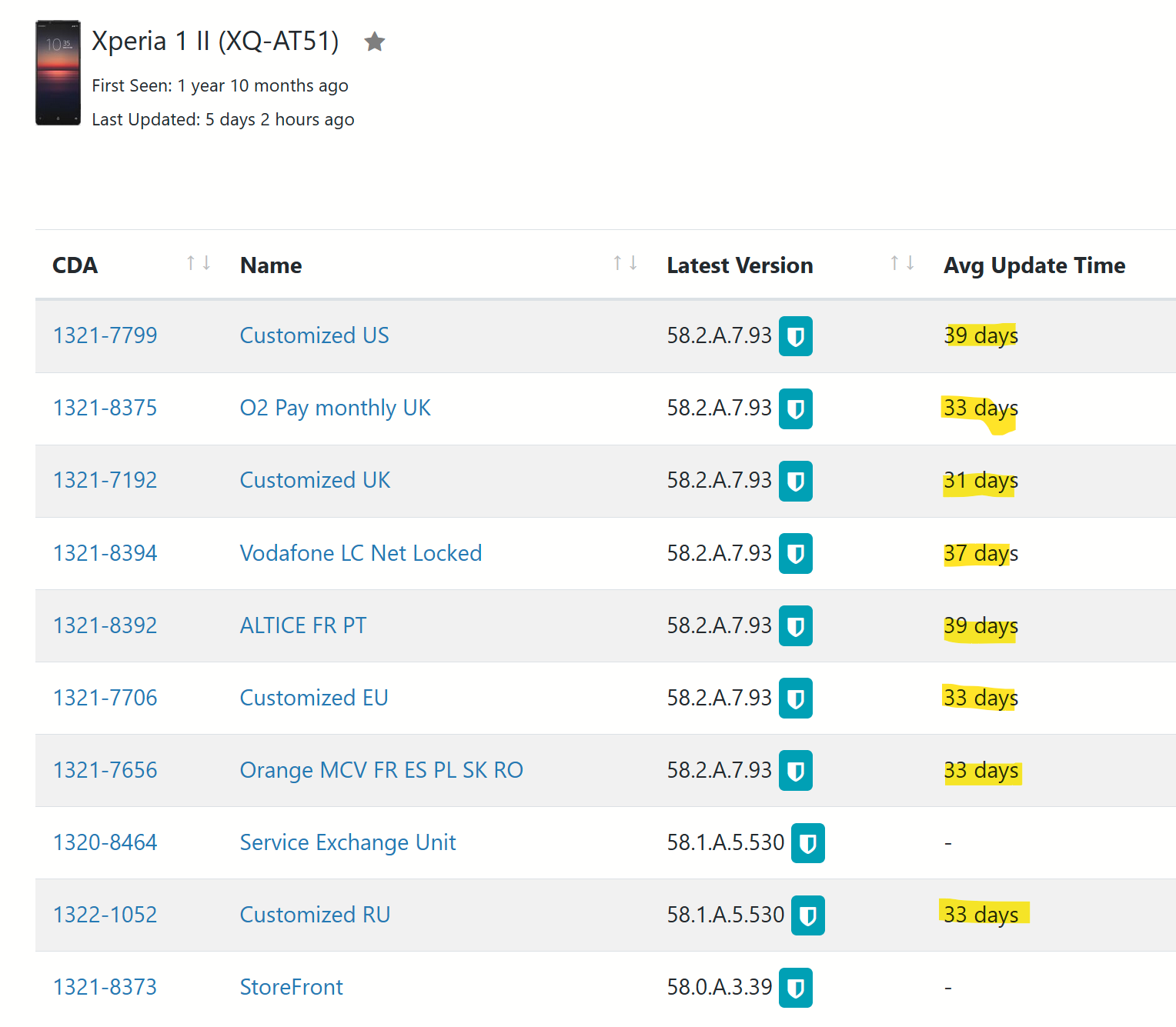The height and width of the screenshot is (1027, 1176).
Task: Click 31 days in Customized UK row
Action: 981,481
